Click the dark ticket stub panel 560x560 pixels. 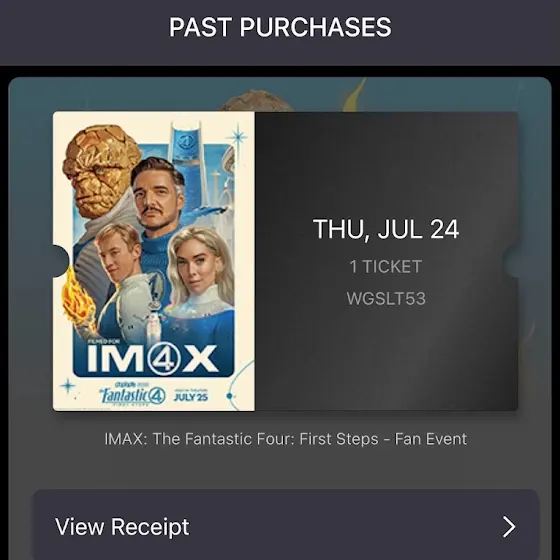(x=386, y=261)
